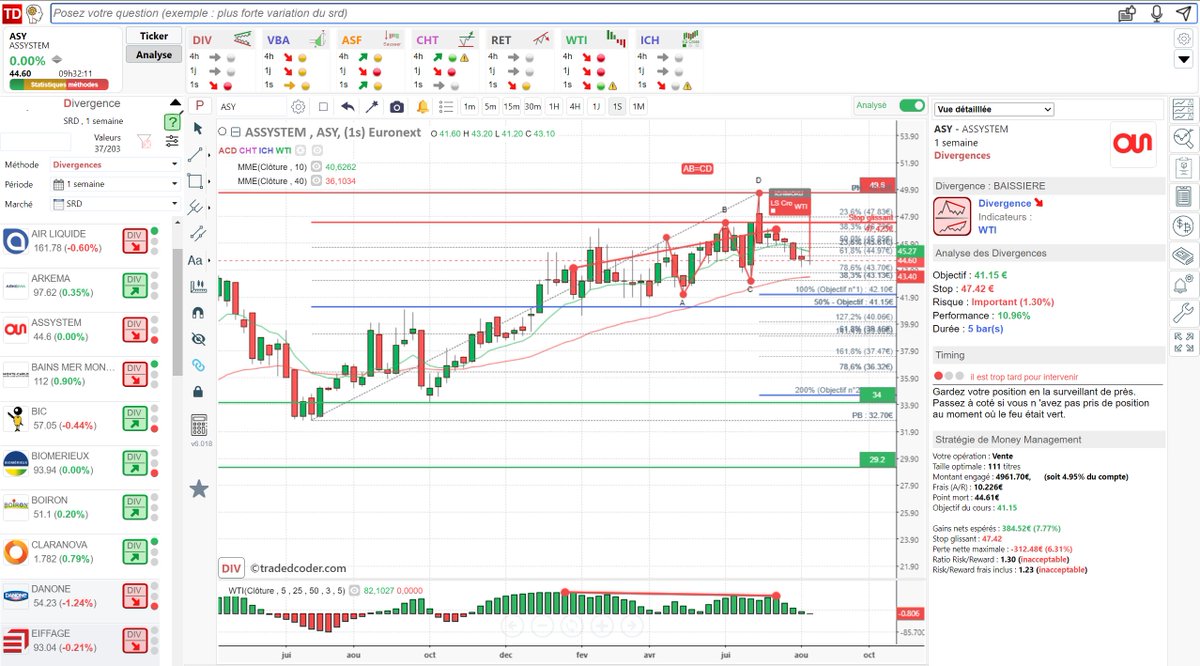Open the wrench tools icon in sidebar
Image resolution: width=1200 pixels, height=666 pixels.
(x=1184, y=312)
